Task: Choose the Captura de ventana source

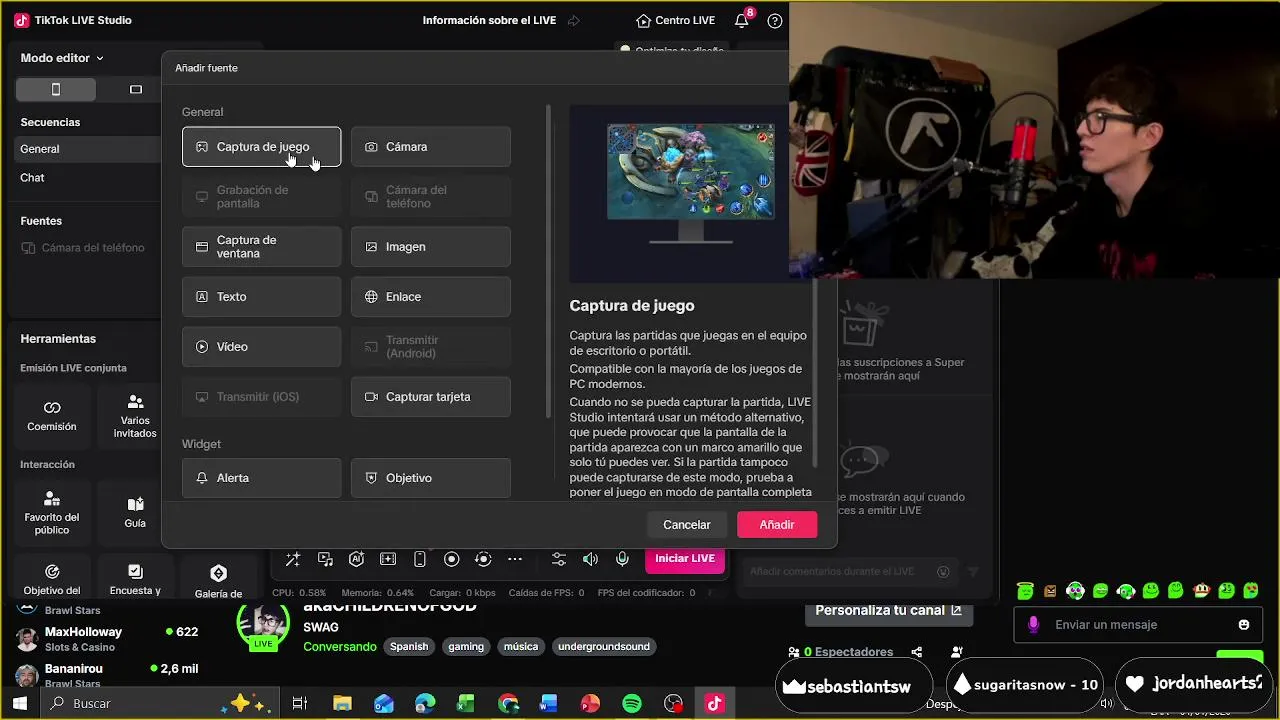Action: click(x=261, y=247)
